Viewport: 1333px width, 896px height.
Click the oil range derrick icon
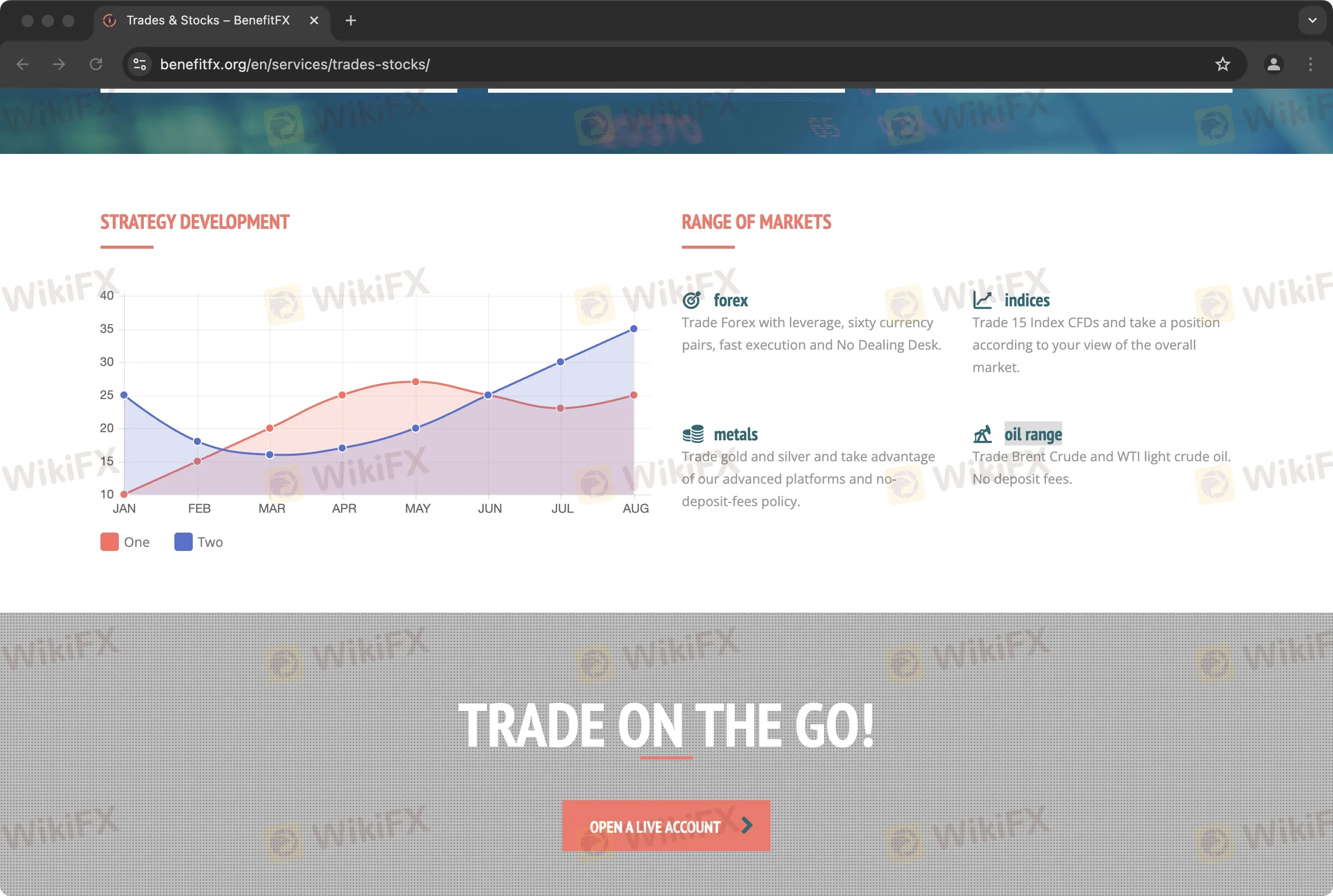click(x=982, y=433)
